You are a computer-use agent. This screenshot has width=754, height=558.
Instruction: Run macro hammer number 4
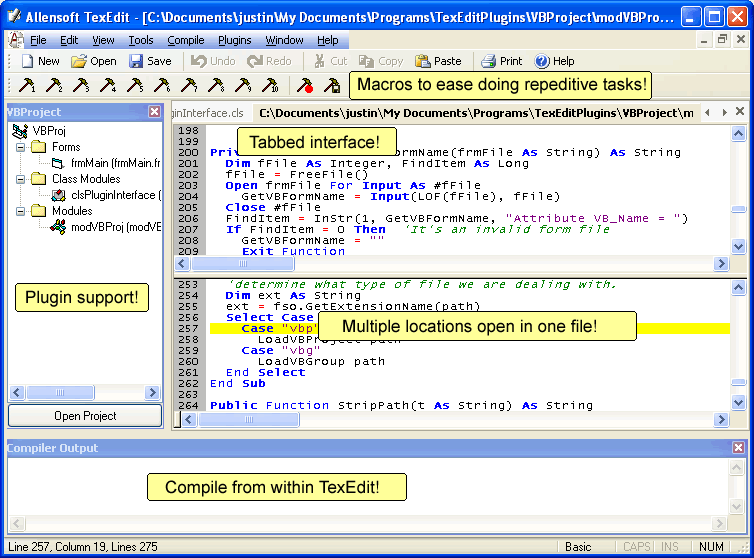coord(108,85)
